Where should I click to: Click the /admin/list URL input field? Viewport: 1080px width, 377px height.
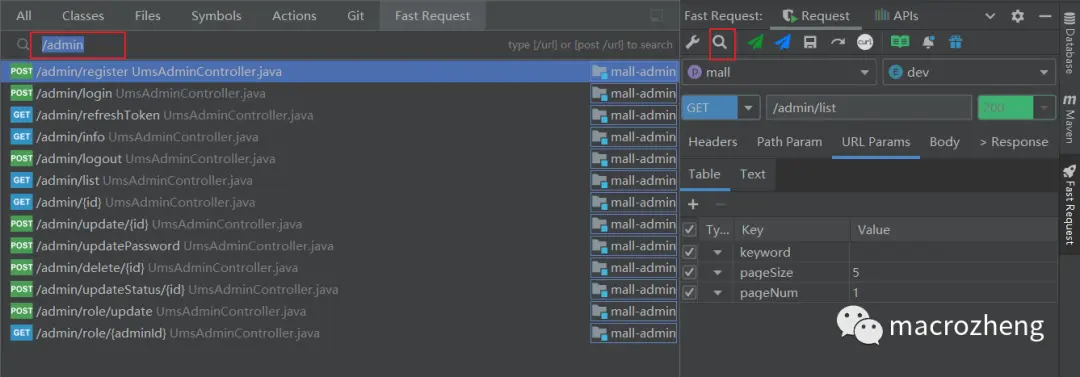[869, 108]
